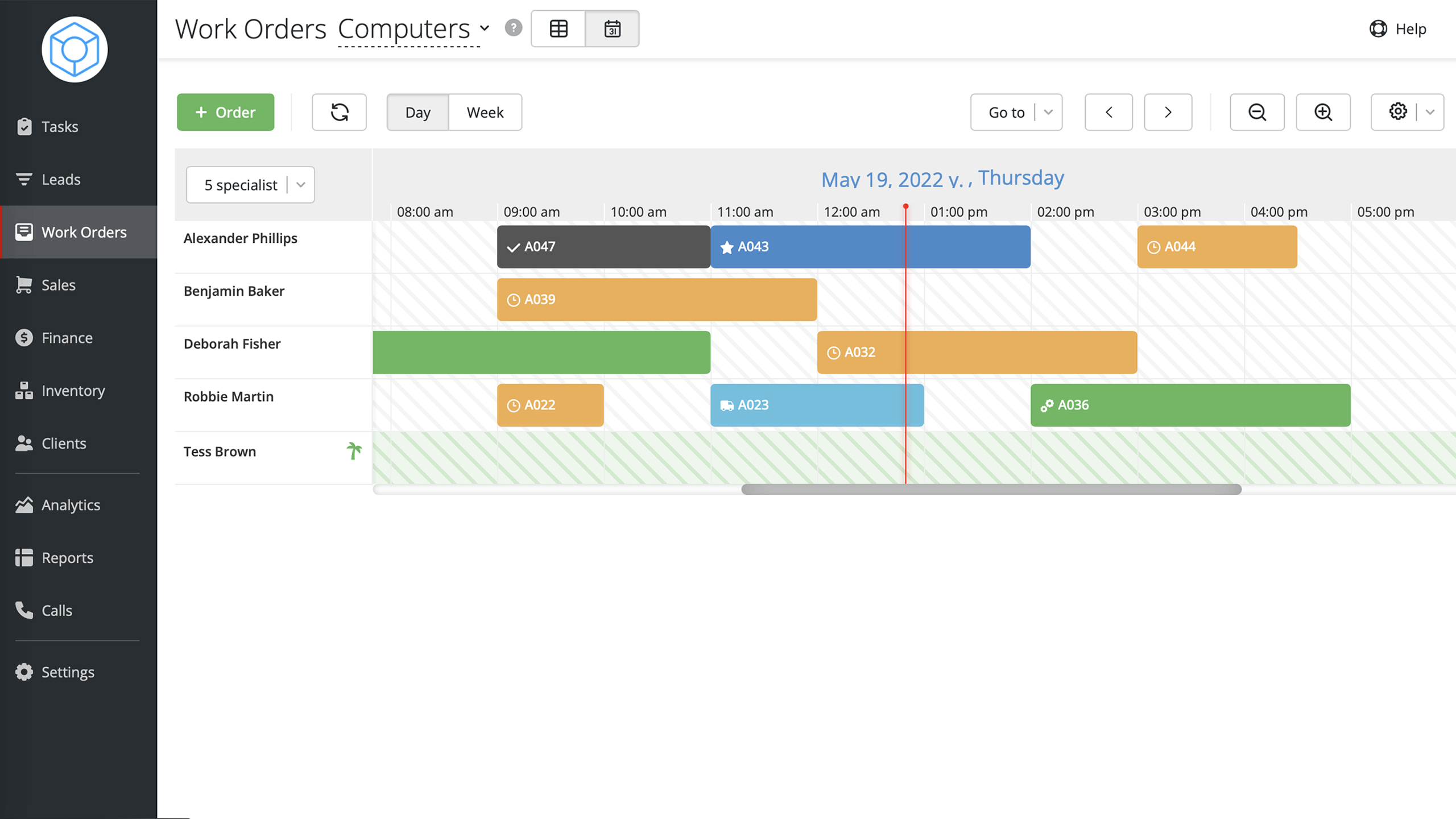This screenshot has height=819, width=1456.
Task: Zoom out the timeline view
Action: (x=1257, y=112)
